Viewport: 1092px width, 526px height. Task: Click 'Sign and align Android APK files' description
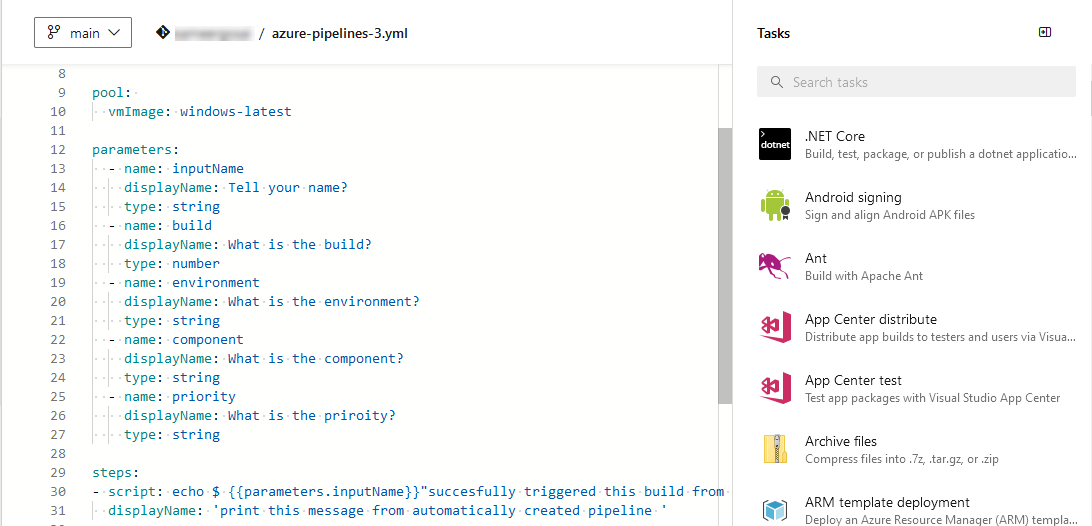coord(890,215)
